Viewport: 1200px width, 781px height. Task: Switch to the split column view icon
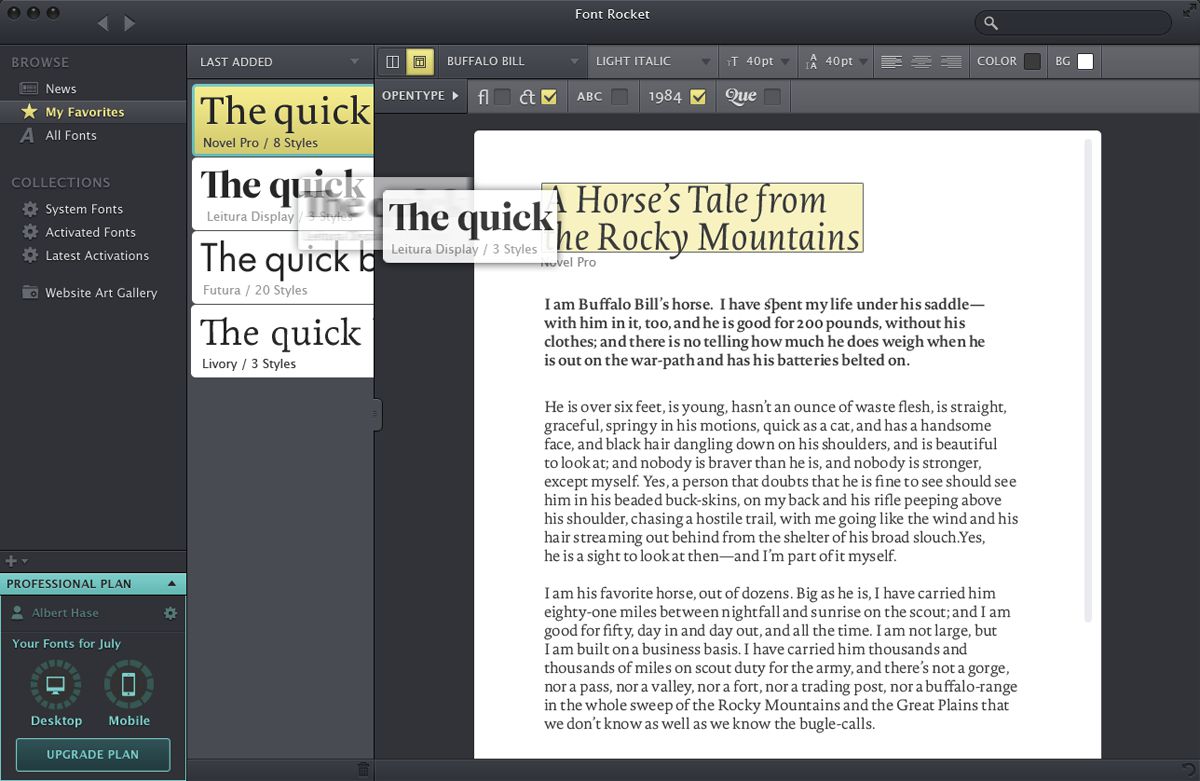pos(393,62)
